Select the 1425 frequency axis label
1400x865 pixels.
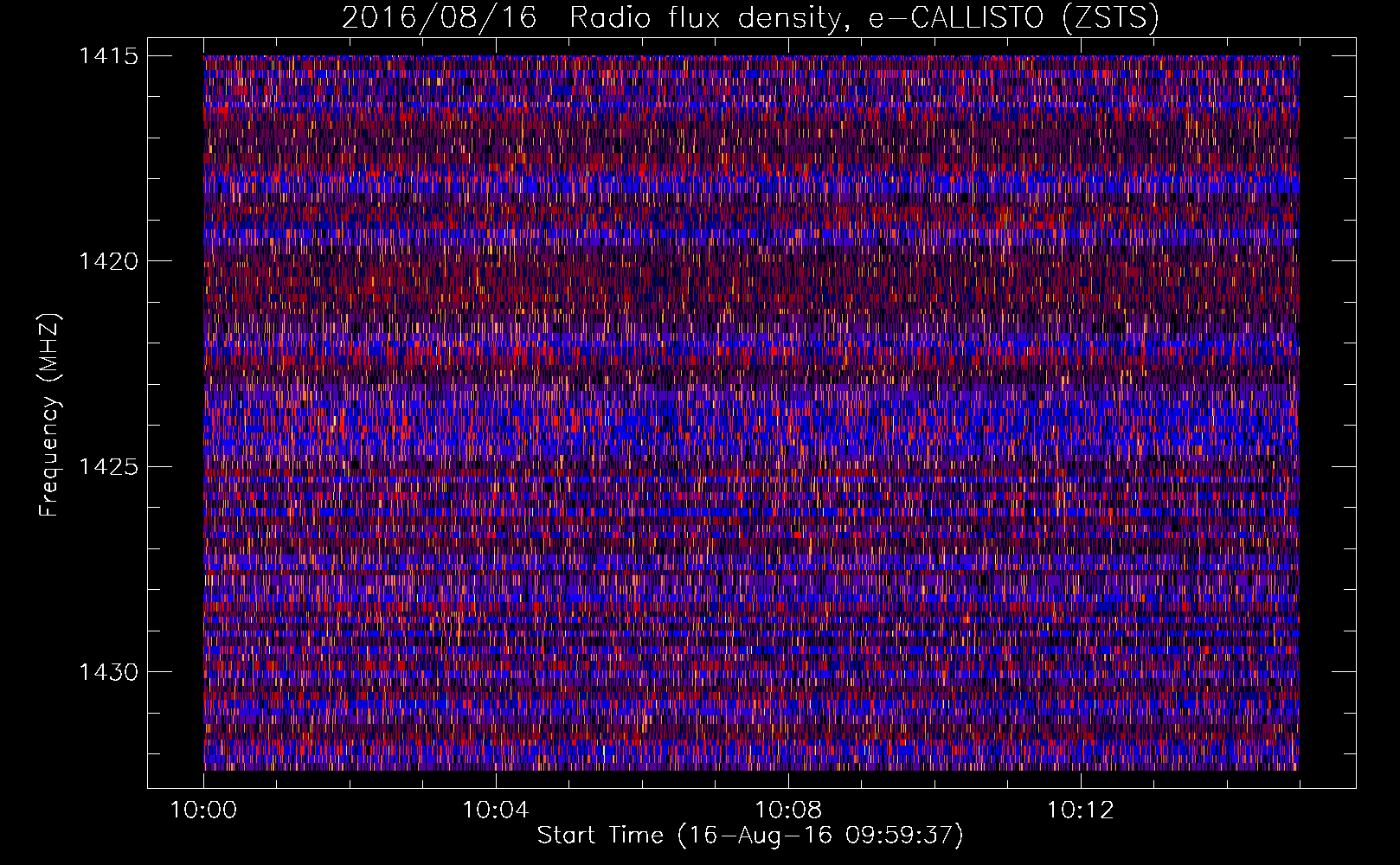pyautogui.click(x=108, y=467)
